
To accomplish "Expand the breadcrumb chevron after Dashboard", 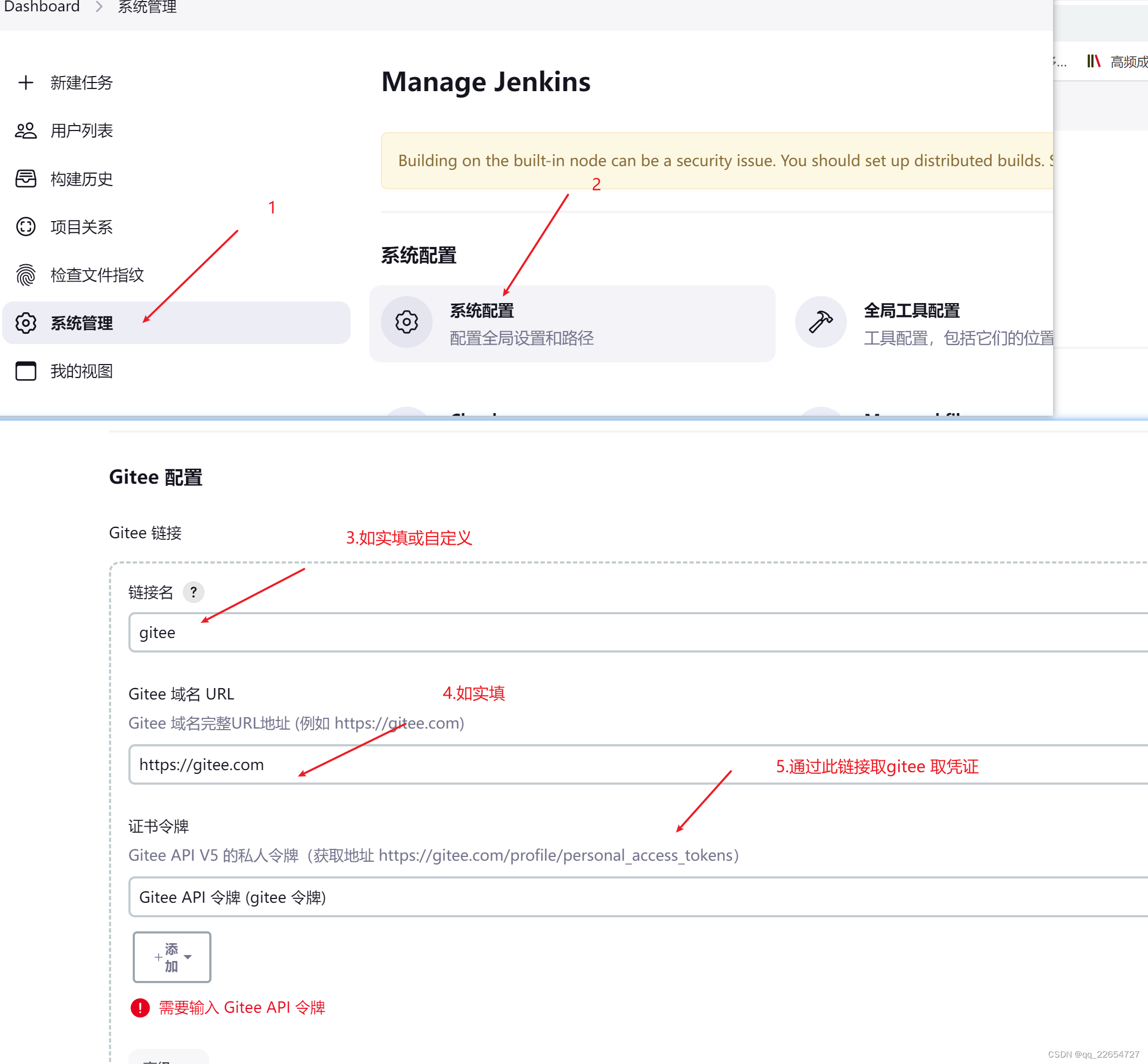I will (99, 6).
